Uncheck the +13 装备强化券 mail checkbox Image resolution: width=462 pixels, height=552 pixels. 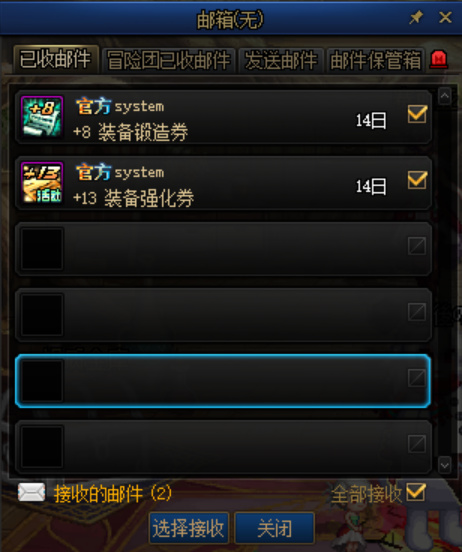coord(417,180)
